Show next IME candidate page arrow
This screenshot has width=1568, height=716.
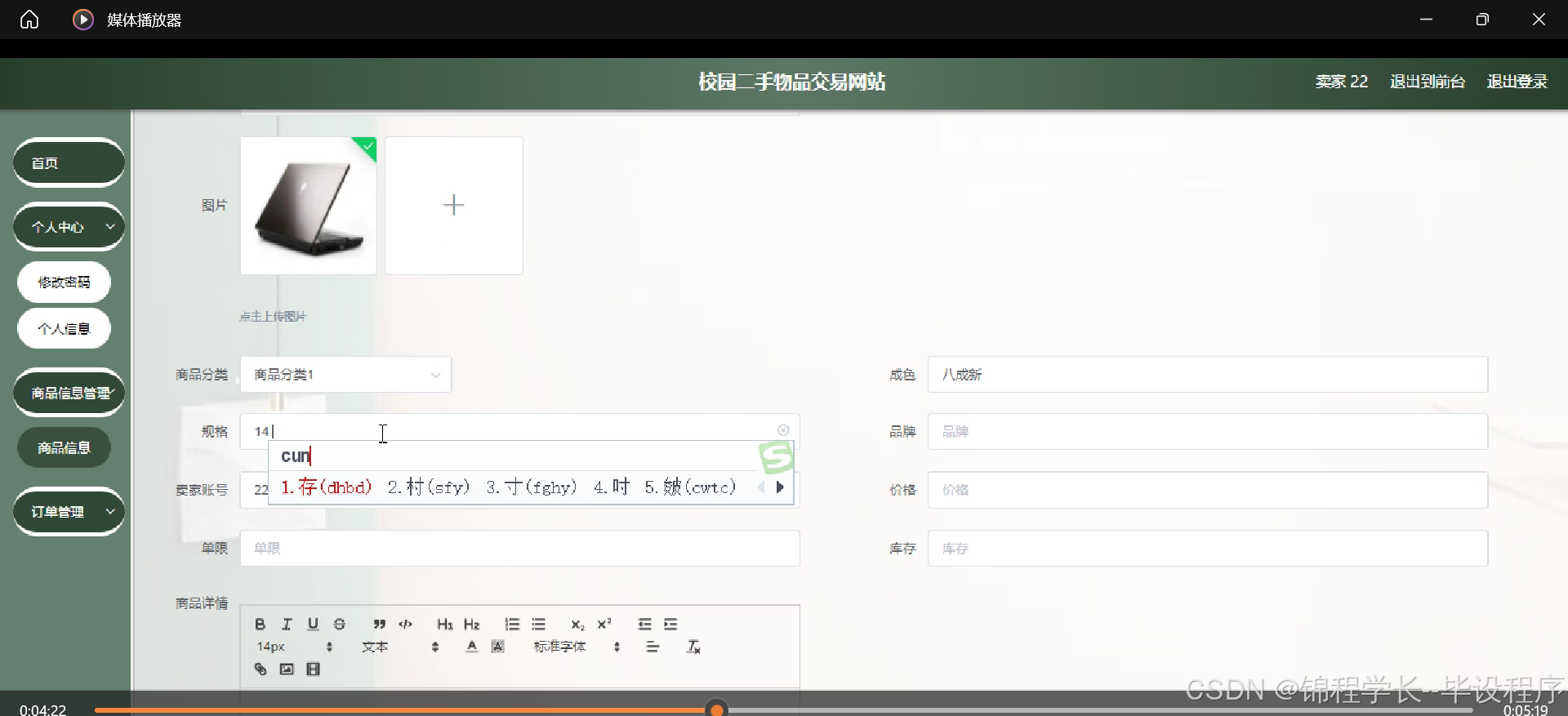[x=780, y=487]
